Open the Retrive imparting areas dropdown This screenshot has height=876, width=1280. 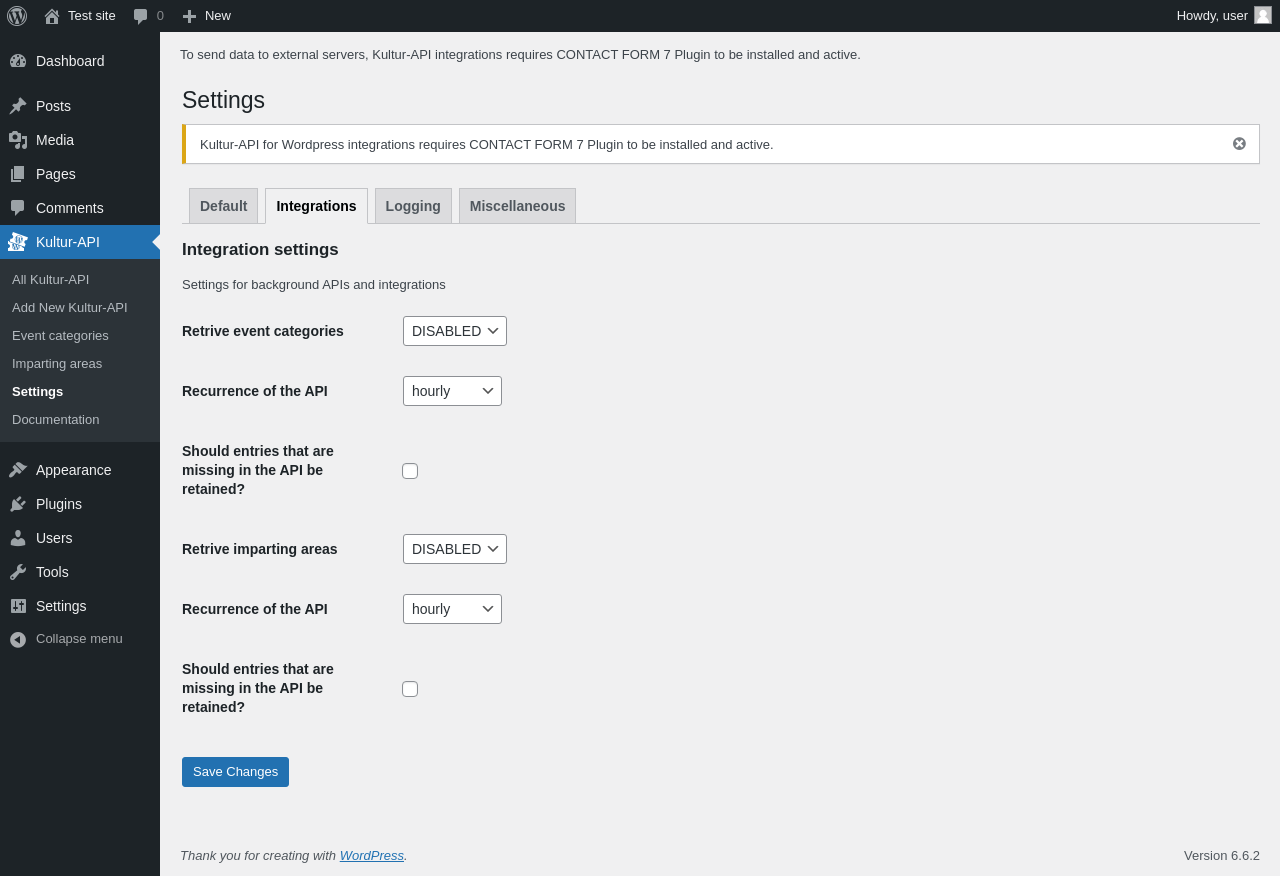click(x=455, y=549)
